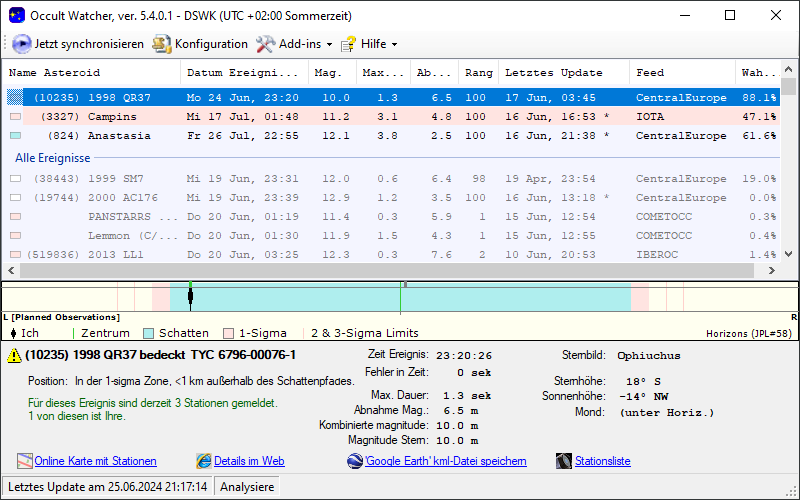Open Konfiguration from the toolbar icon
The height and width of the screenshot is (500, 800).
tap(162, 44)
